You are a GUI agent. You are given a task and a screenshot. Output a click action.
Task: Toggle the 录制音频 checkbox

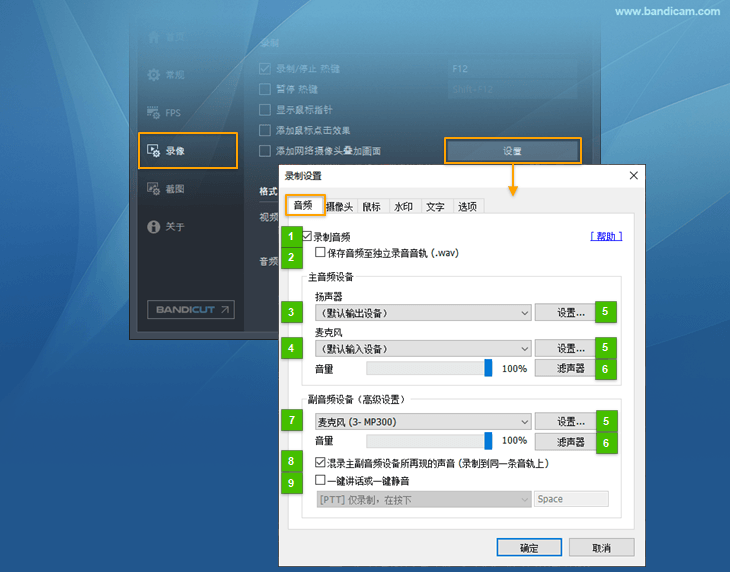307,236
